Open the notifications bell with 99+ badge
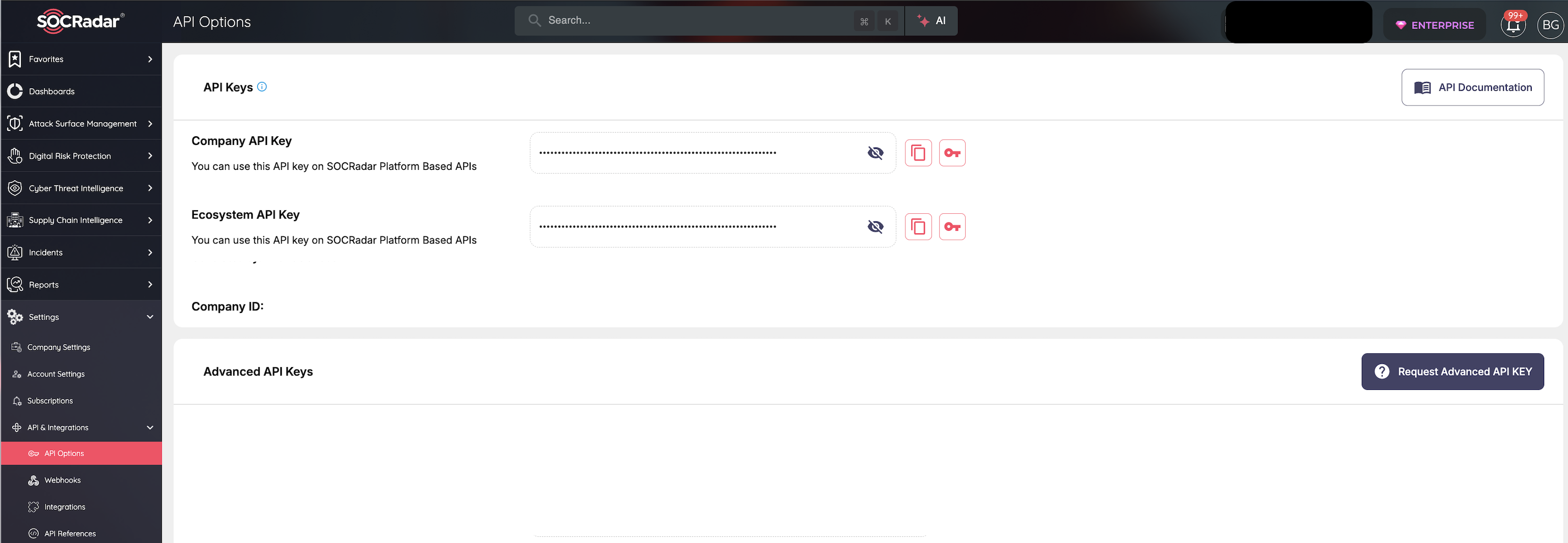 click(1513, 24)
